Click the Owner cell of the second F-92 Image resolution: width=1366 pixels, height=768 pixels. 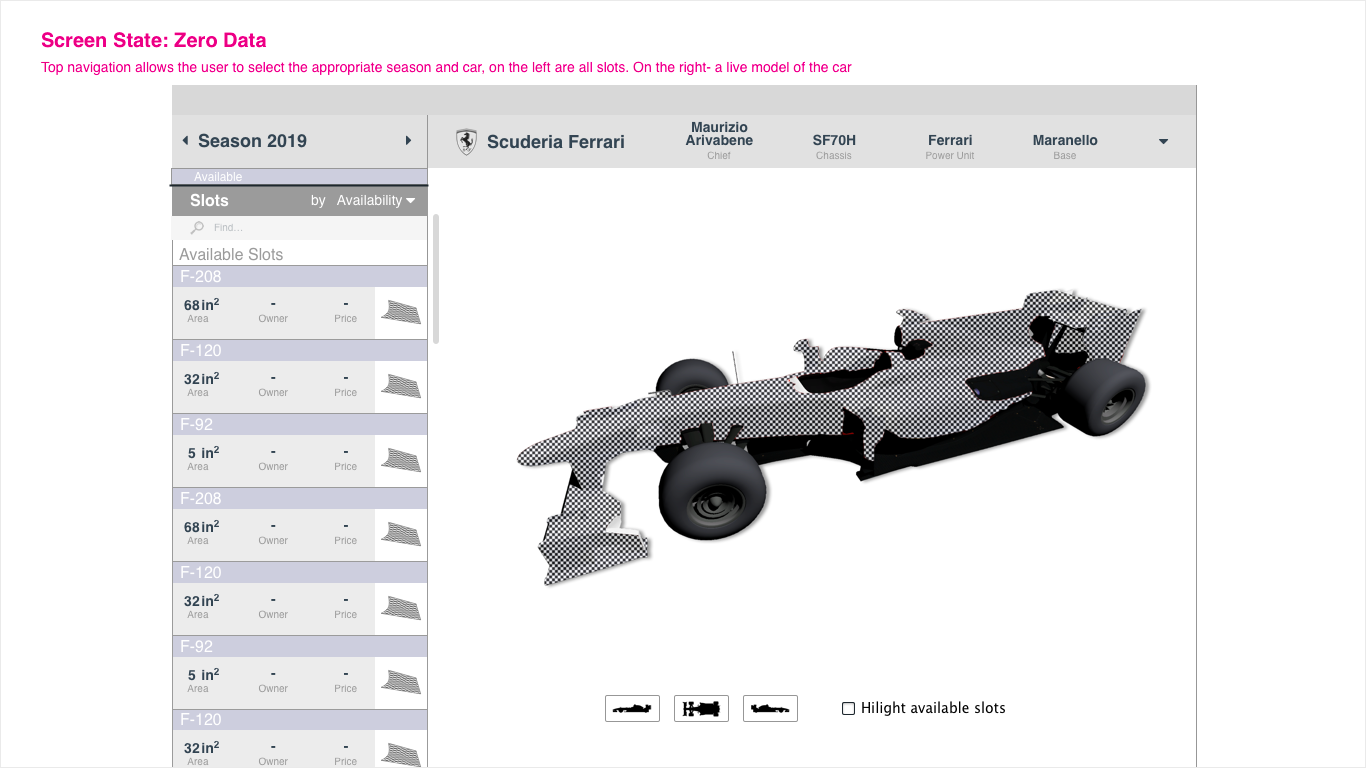tap(273, 680)
